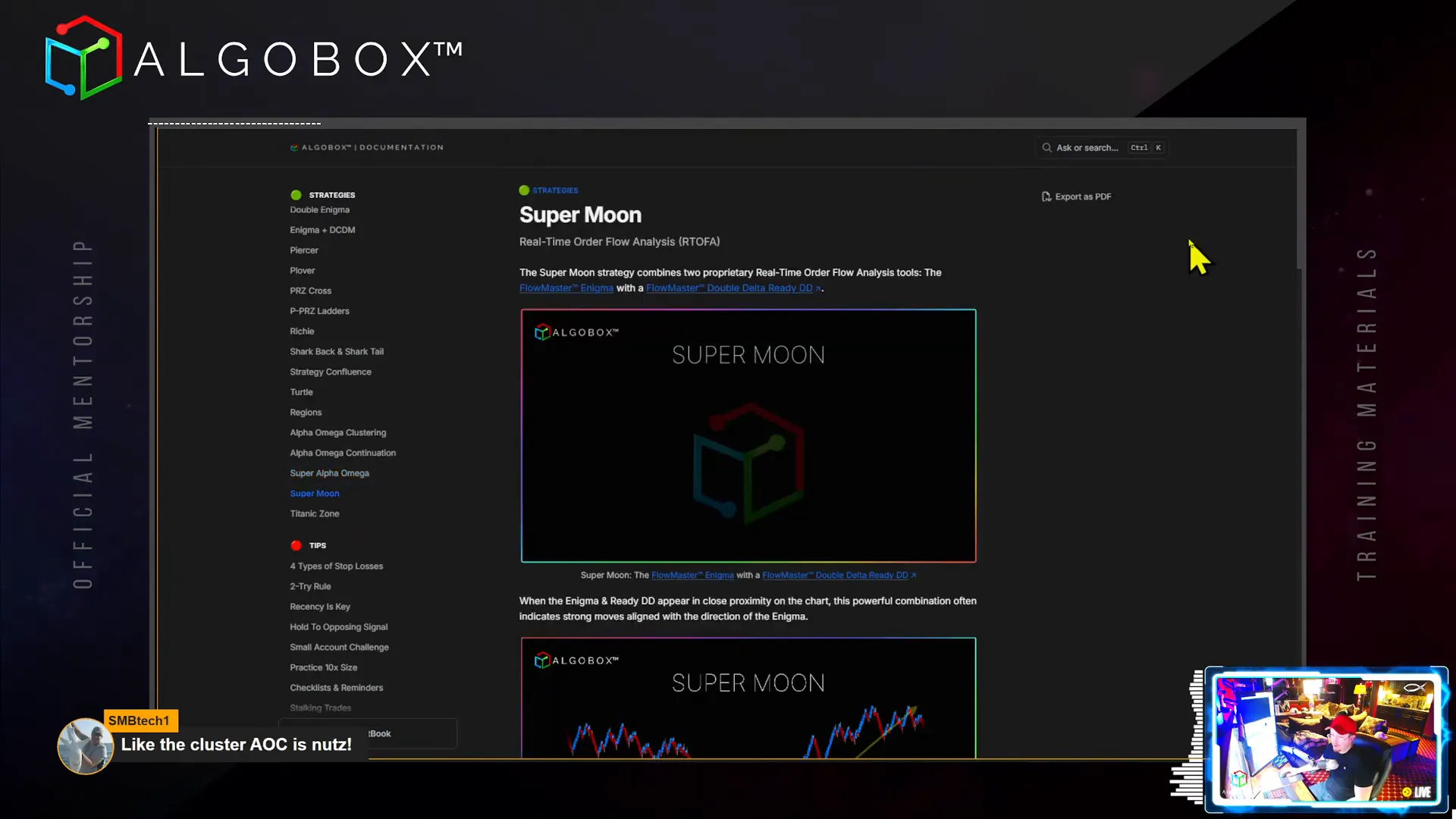The width and height of the screenshot is (1456, 819).
Task: Open Alpha Omega Continuation page
Action: click(x=343, y=453)
